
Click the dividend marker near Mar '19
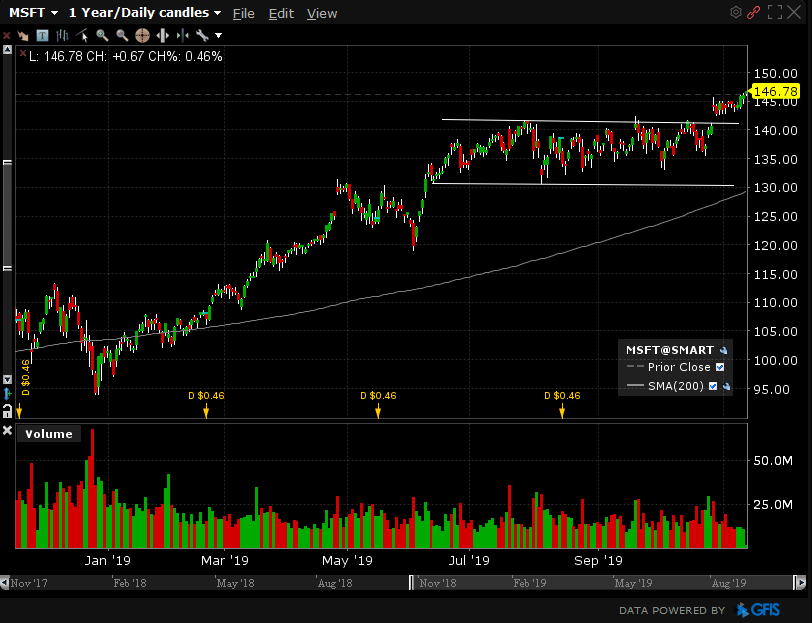(x=206, y=404)
